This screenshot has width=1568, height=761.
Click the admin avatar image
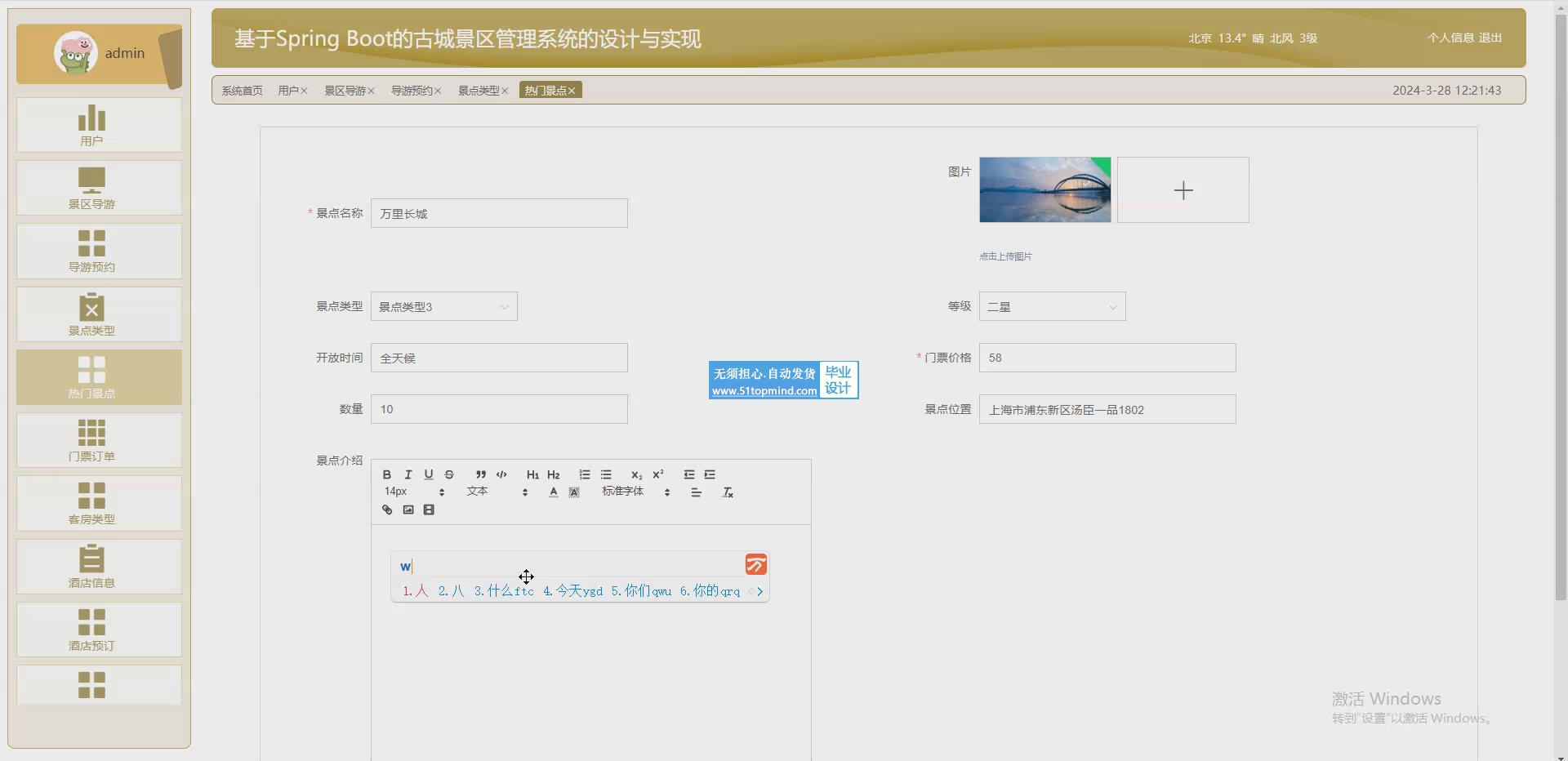point(75,53)
